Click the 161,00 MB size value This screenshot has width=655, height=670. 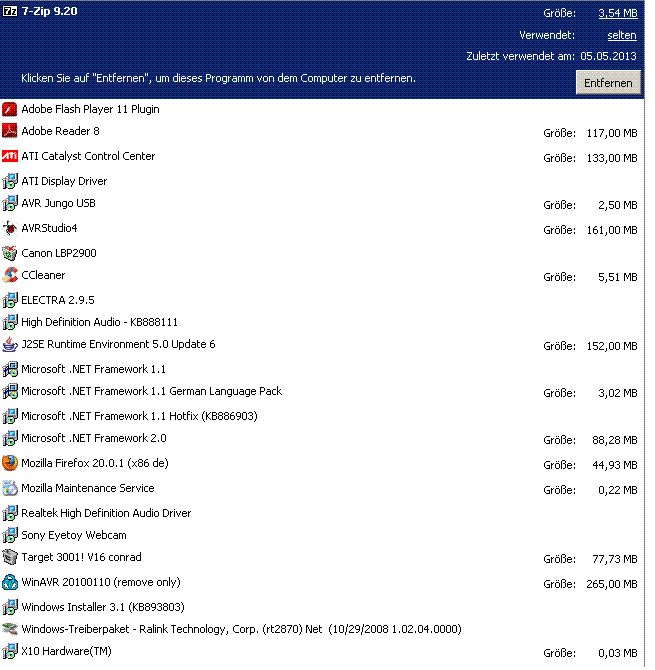(612, 230)
